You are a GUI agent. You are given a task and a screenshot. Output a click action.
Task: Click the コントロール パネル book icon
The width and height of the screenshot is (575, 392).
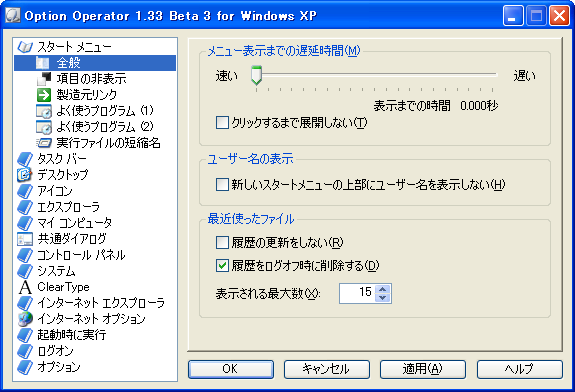click(25, 255)
